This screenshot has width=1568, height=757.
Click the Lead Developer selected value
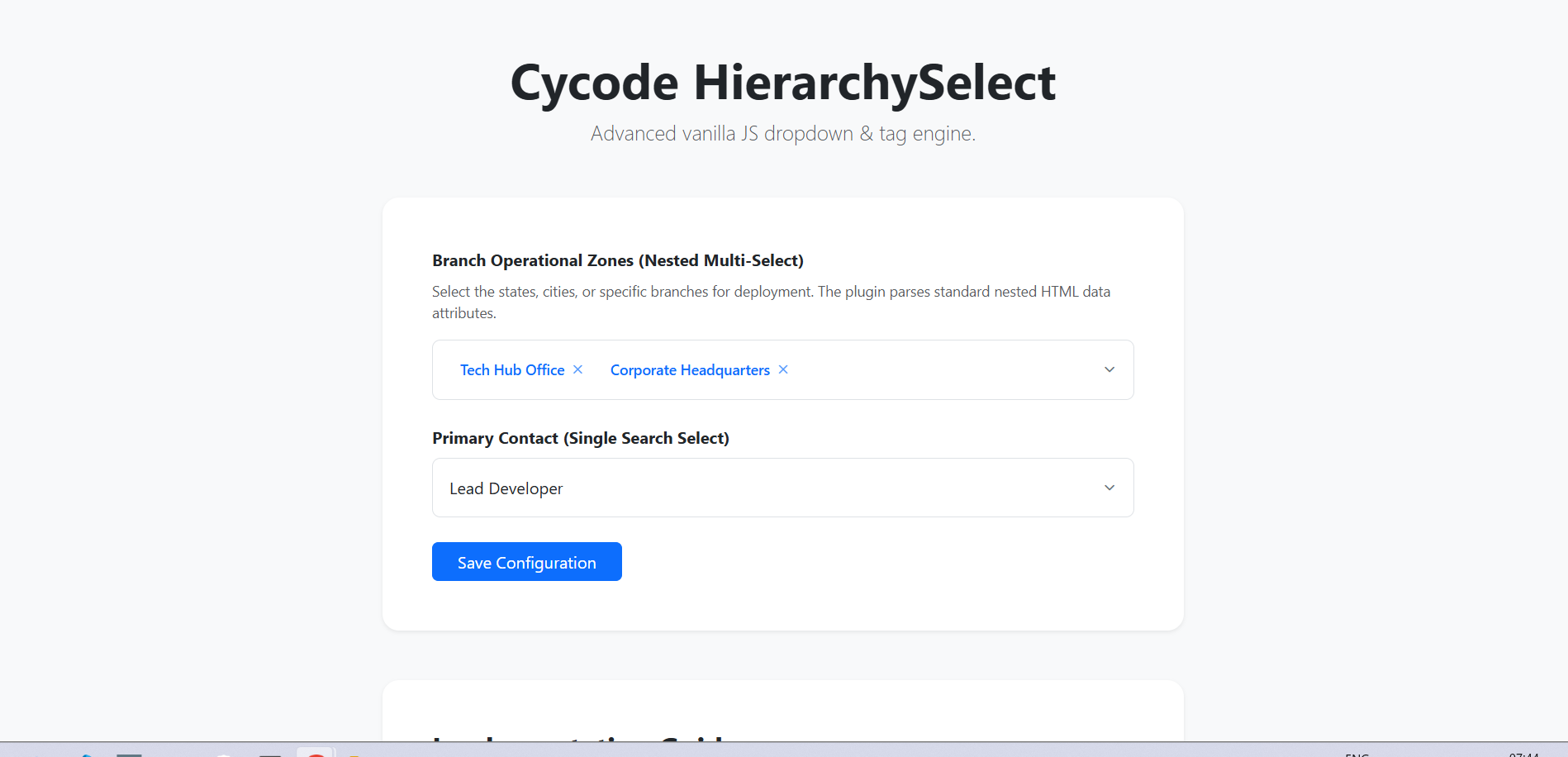click(506, 488)
